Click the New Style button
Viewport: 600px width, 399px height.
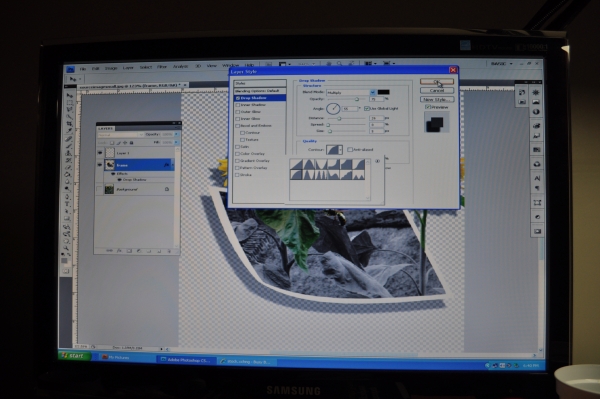437,99
